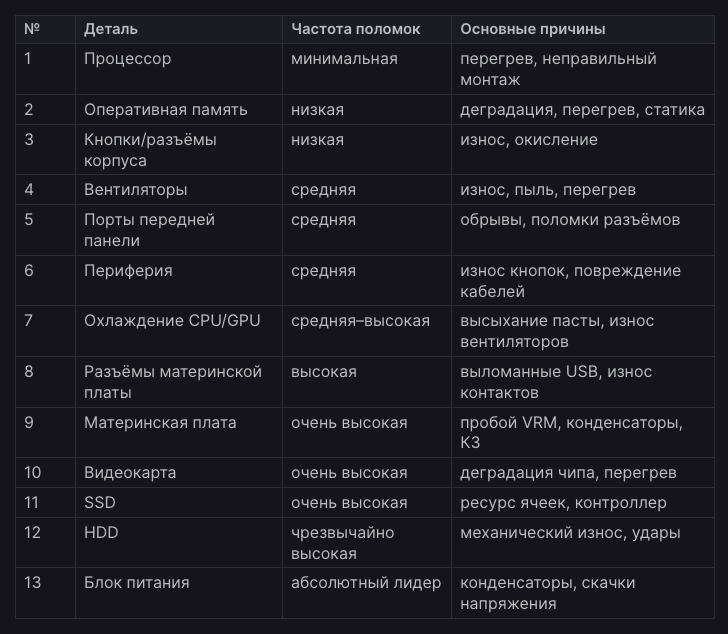
Task: Click the 'Порты передней панели' cell
Action: click(179, 230)
